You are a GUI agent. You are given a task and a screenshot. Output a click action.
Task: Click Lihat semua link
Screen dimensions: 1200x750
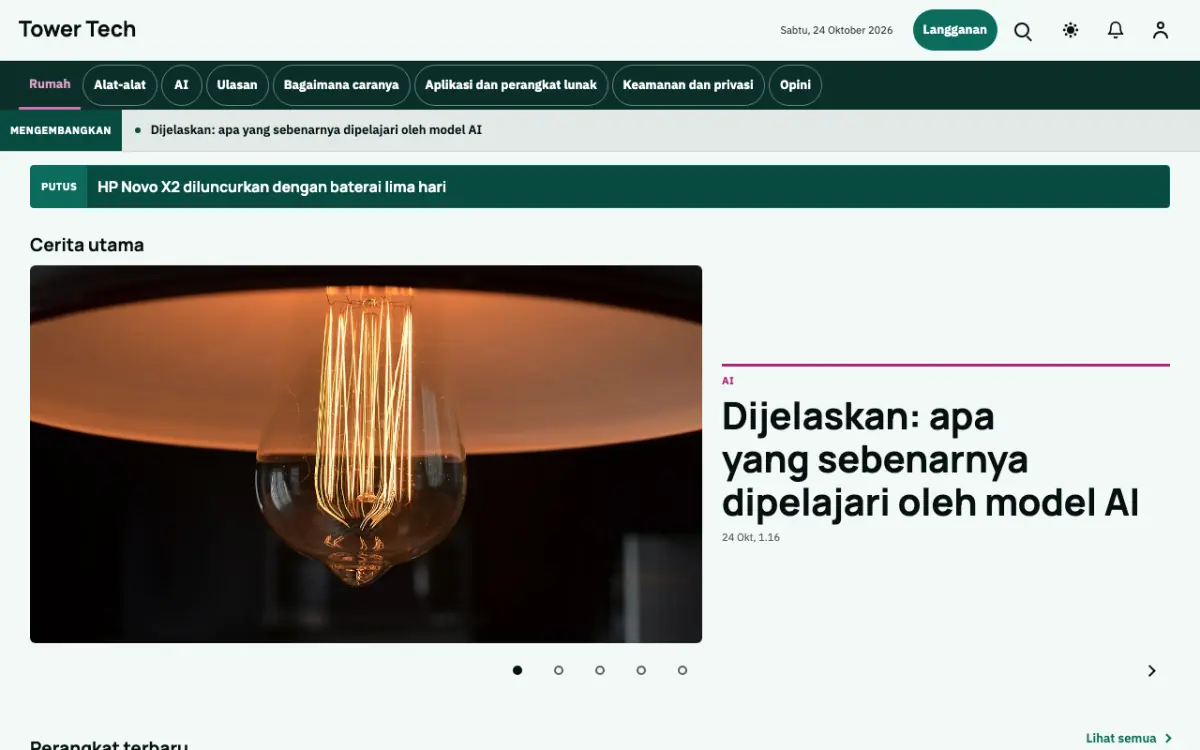(1129, 738)
